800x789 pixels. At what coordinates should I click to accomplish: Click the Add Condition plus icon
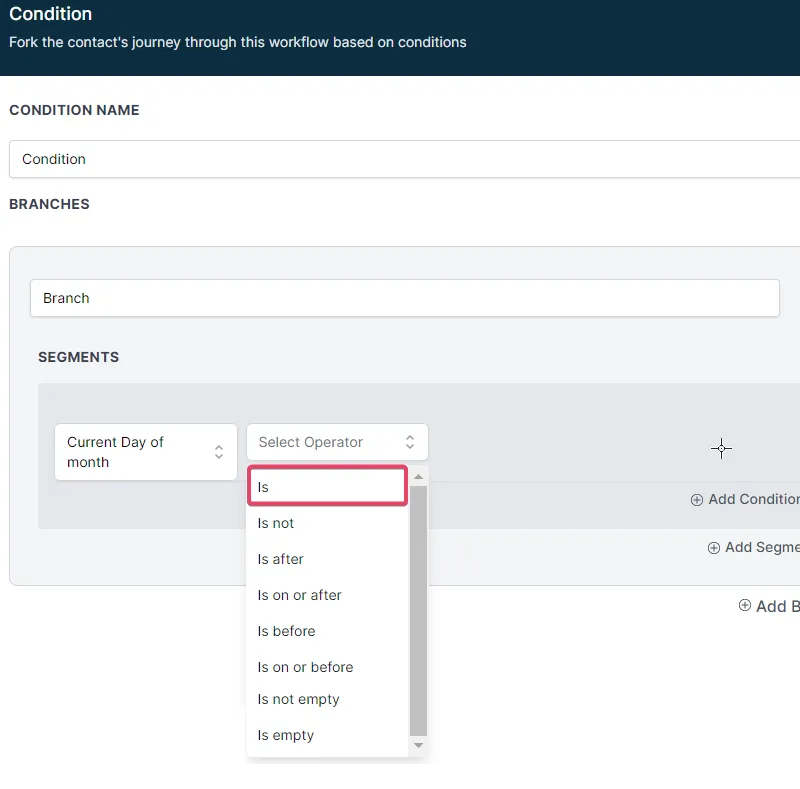pyautogui.click(x=697, y=500)
